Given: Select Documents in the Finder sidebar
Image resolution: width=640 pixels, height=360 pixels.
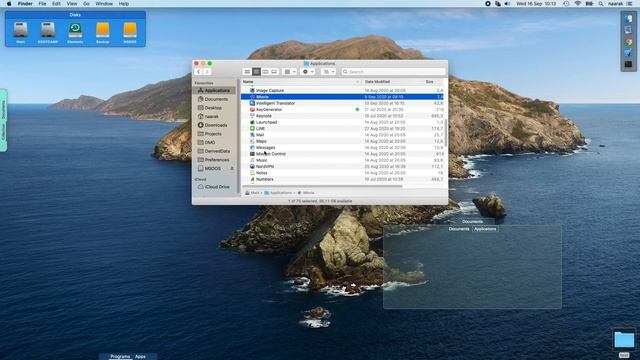Looking at the screenshot, I should [214, 99].
